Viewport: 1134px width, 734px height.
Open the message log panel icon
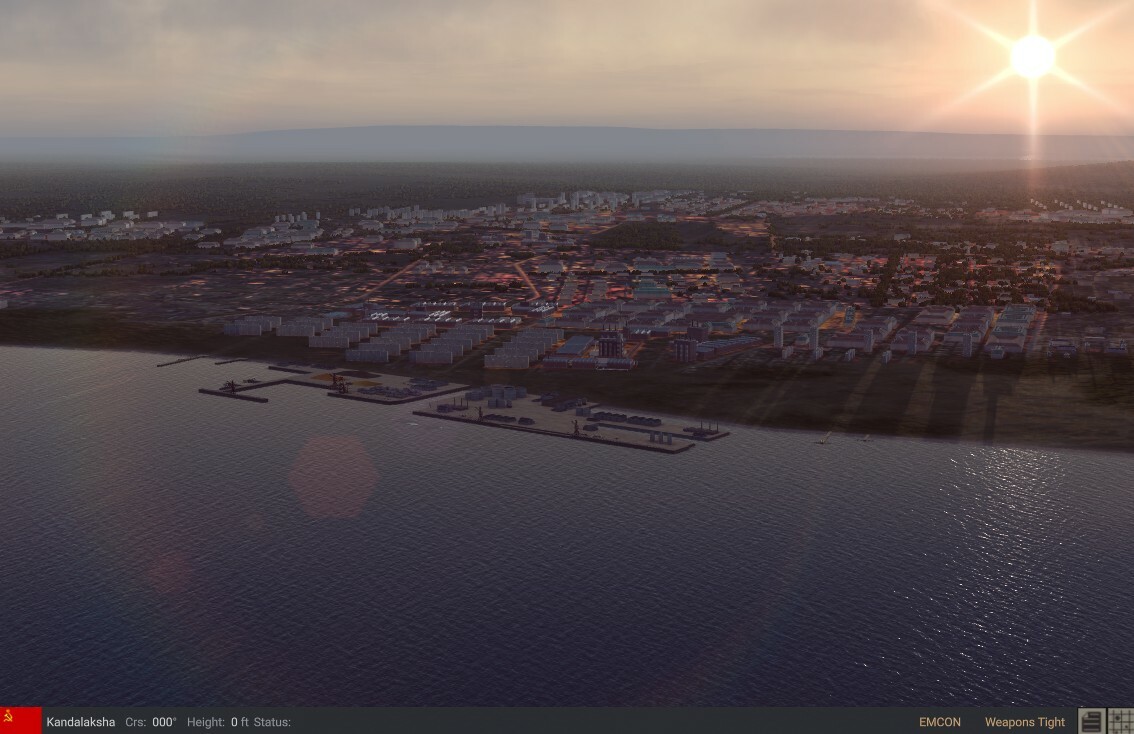[x=1091, y=722]
